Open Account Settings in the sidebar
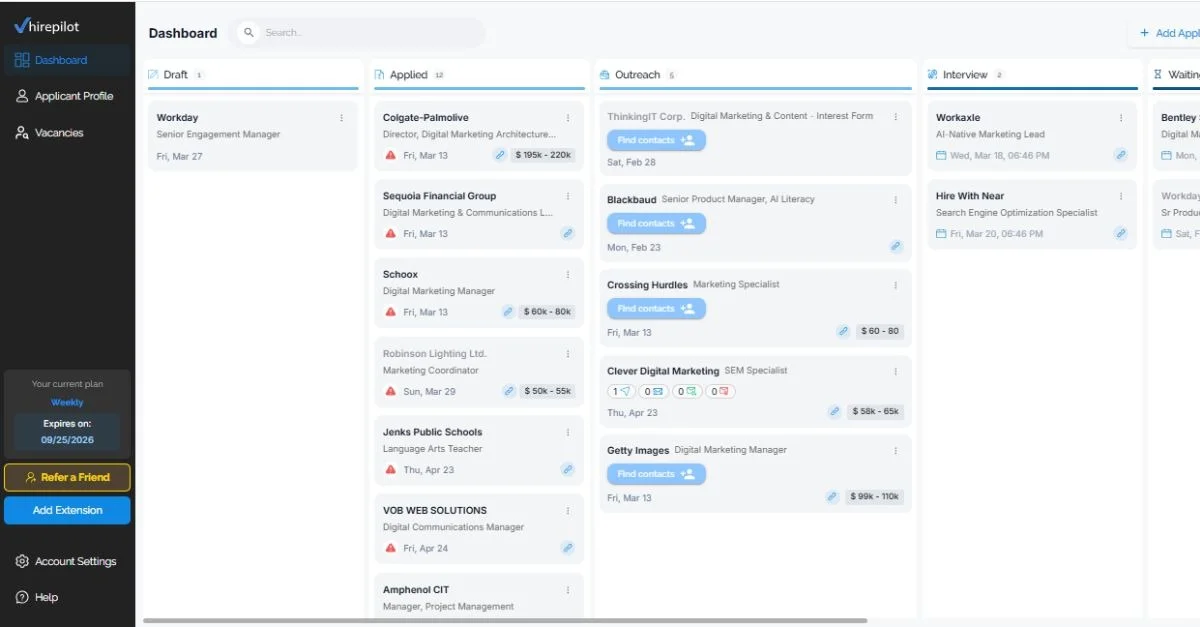This screenshot has height=627, width=1200. click(x=67, y=561)
